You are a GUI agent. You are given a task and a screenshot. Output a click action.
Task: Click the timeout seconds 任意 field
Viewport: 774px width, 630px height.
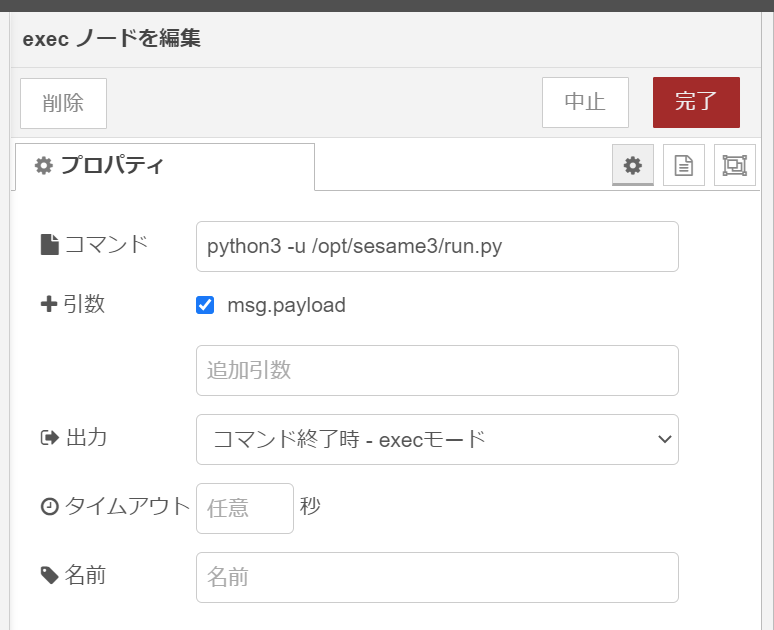coord(245,508)
